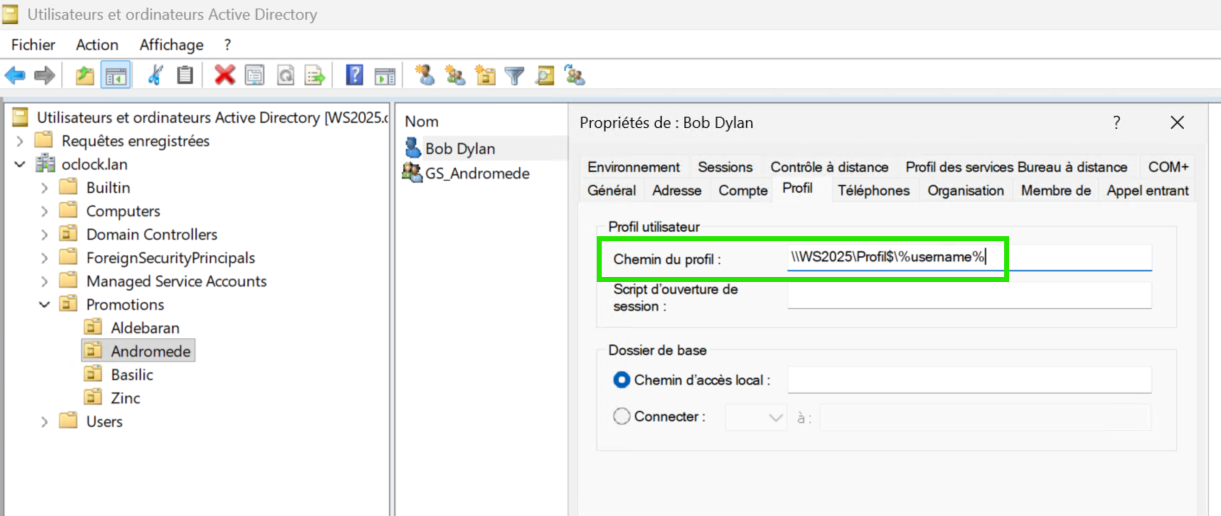The image size is (1221, 516).
Task: Click the 'Chemin du profil' text field
Action: coord(968,258)
